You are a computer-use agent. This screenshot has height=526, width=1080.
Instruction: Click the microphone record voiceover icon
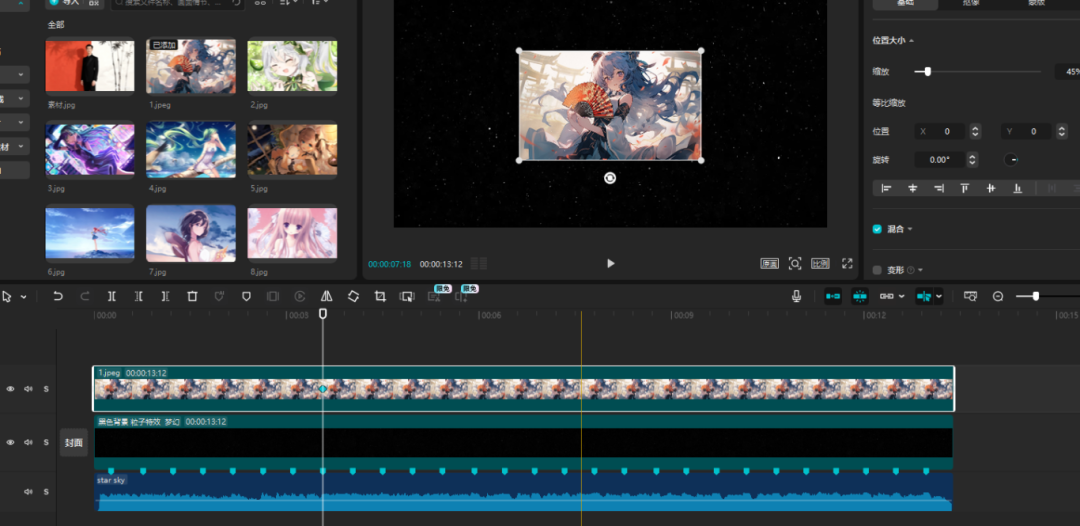click(x=797, y=297)
